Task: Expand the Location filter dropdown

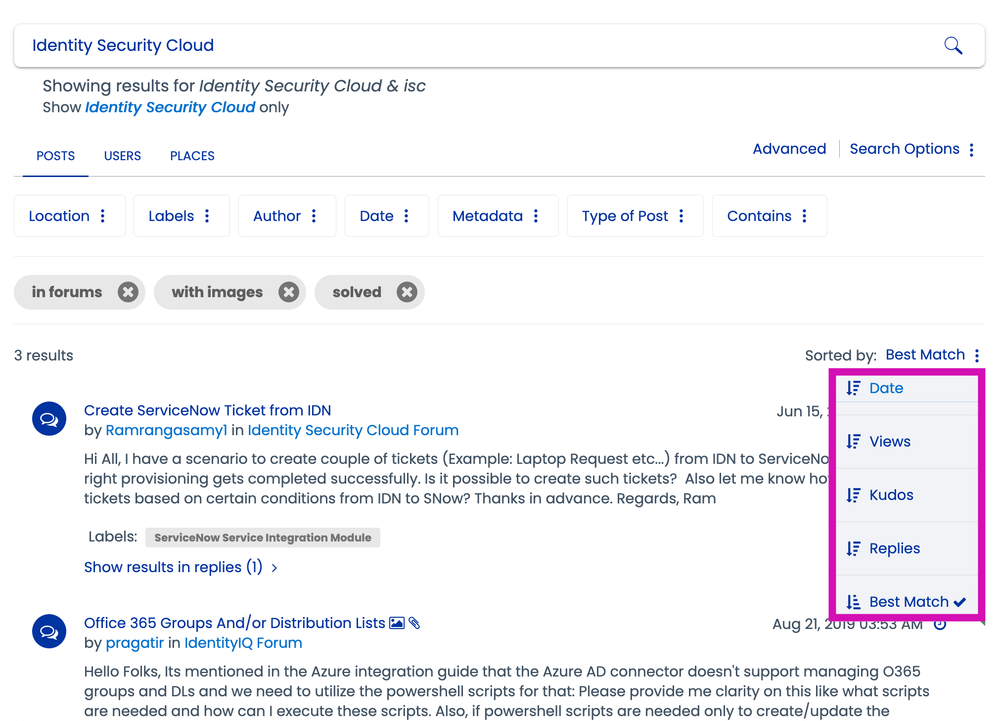Action: pos(68,216)
